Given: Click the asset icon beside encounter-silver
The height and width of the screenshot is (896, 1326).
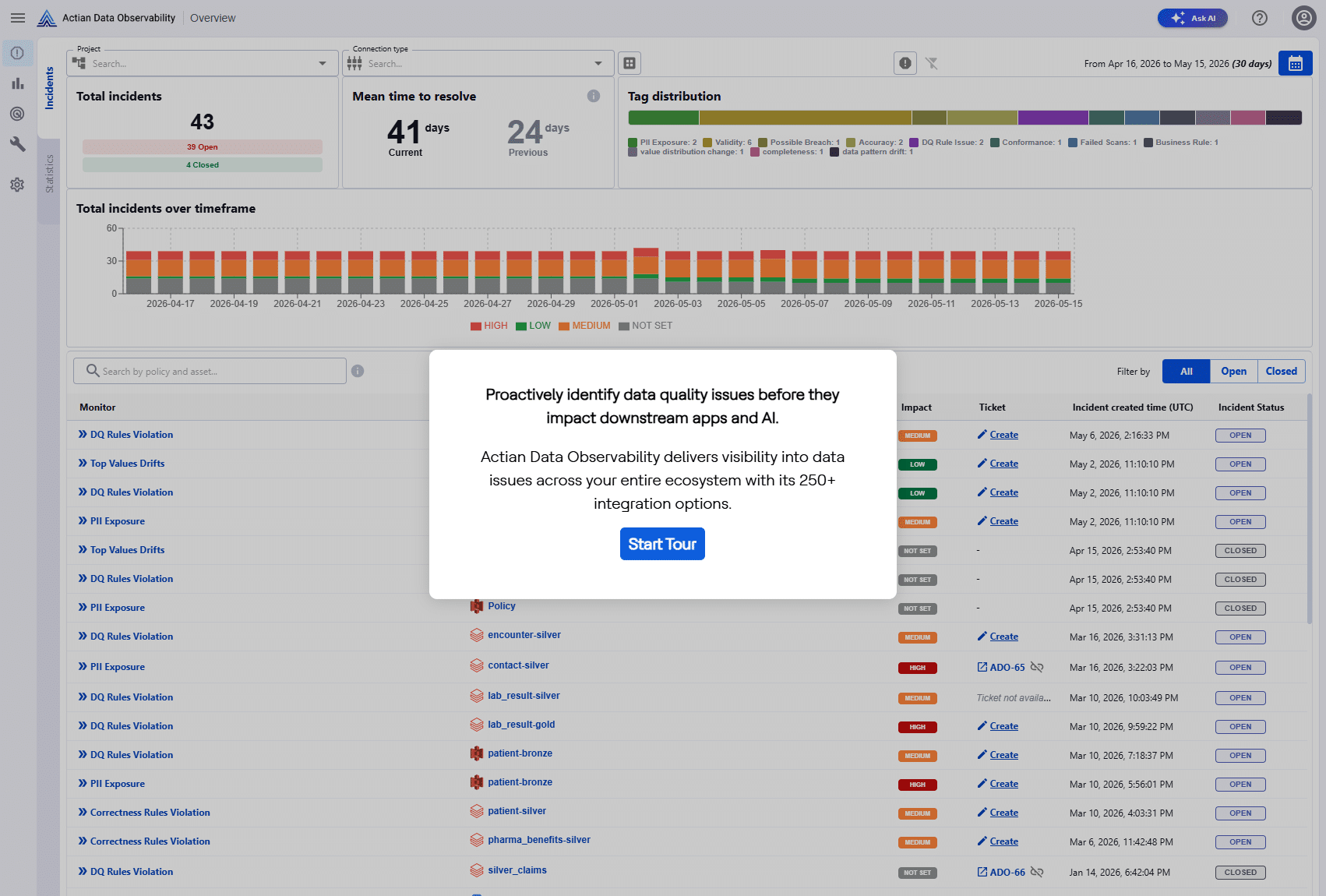Looking at the screenshot, I should click(477, 635).
